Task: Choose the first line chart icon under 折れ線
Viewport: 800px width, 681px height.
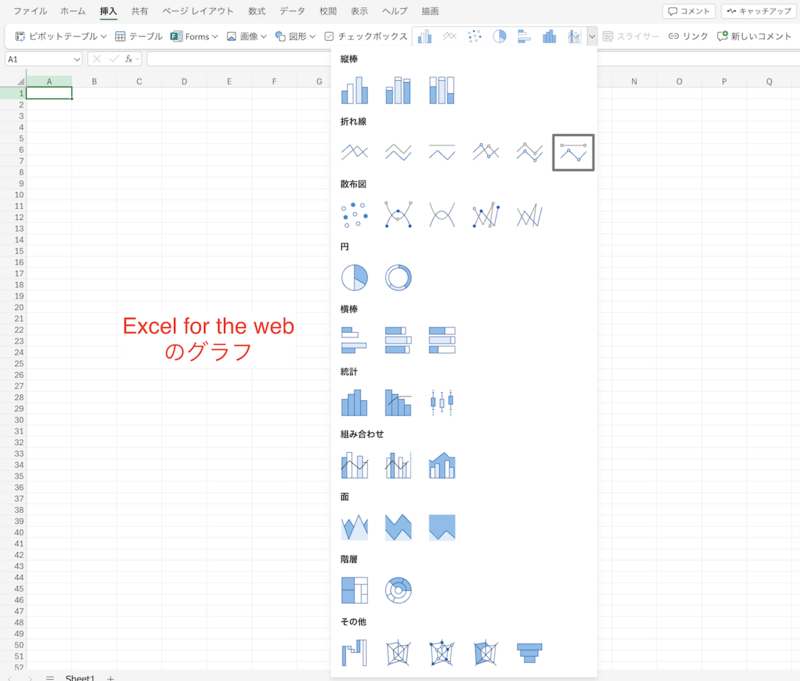Action: 354,152
